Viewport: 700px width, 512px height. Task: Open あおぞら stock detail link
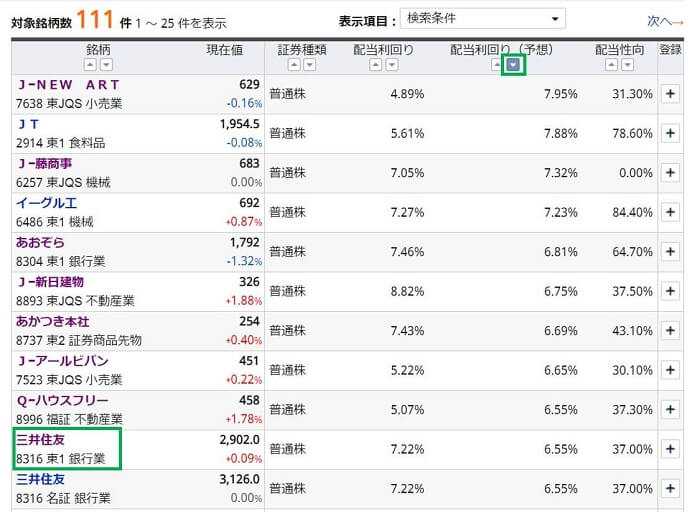[x=40, y=242]
